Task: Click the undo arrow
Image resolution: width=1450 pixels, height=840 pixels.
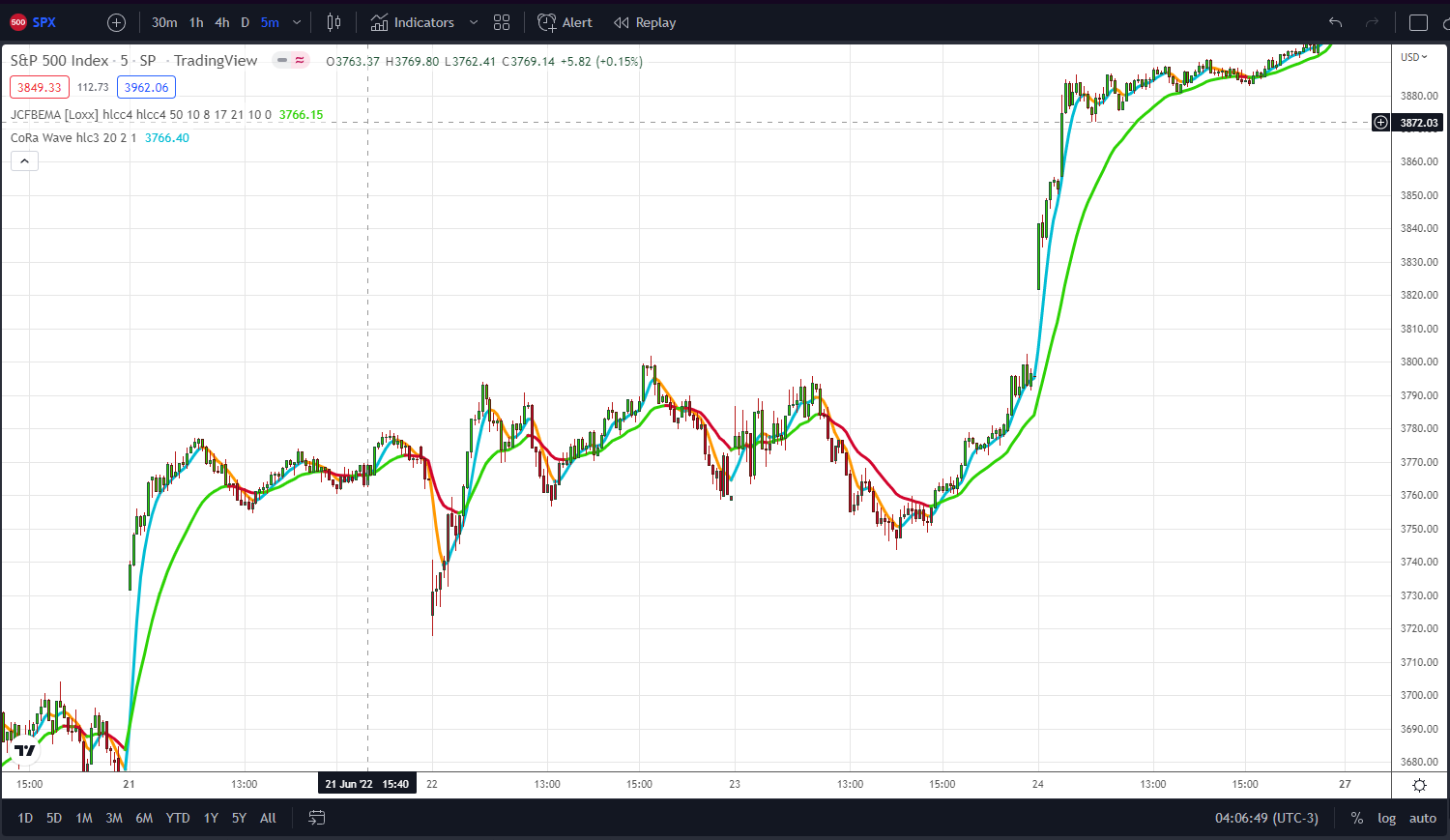Action: point(1335,22)
